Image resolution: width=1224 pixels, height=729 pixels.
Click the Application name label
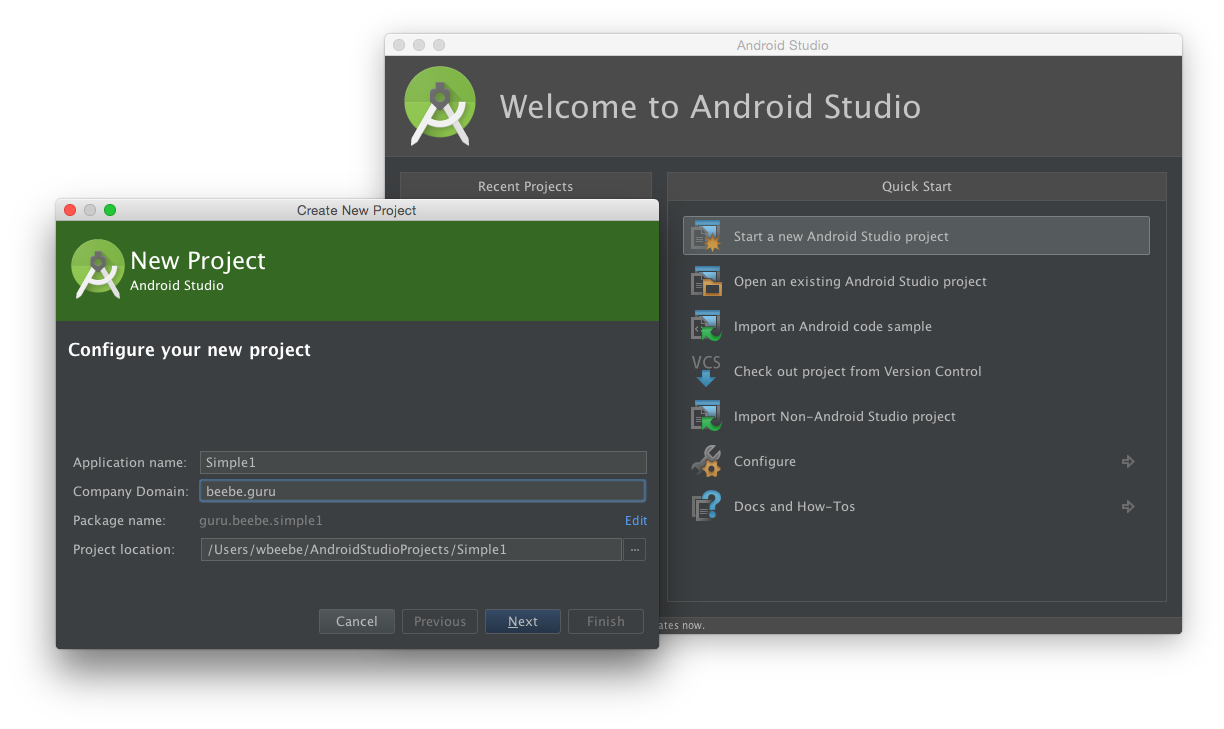[x=130, y=462]
